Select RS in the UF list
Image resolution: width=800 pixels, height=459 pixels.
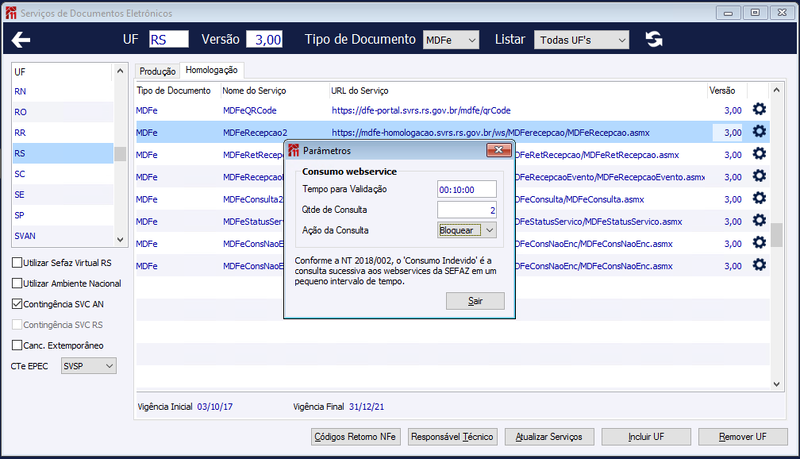(63, 154)
